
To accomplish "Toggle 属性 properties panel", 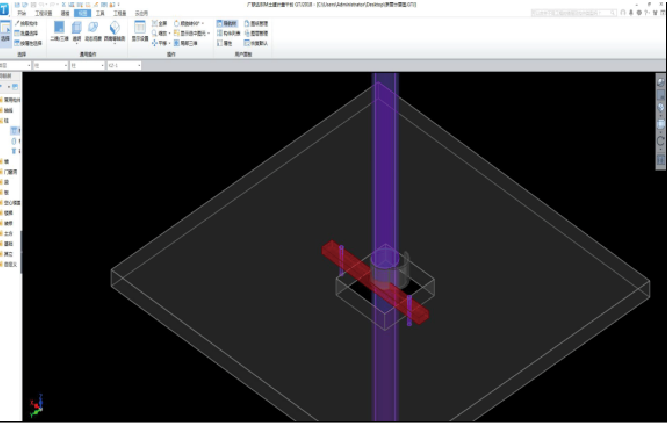I will pos(225,43).
